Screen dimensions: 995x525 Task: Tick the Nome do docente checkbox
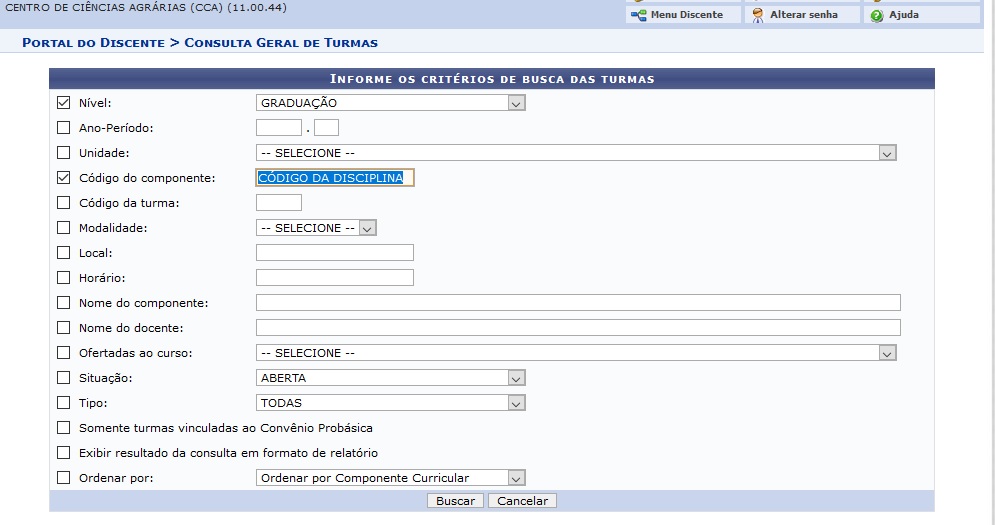(x=64, y=328)
